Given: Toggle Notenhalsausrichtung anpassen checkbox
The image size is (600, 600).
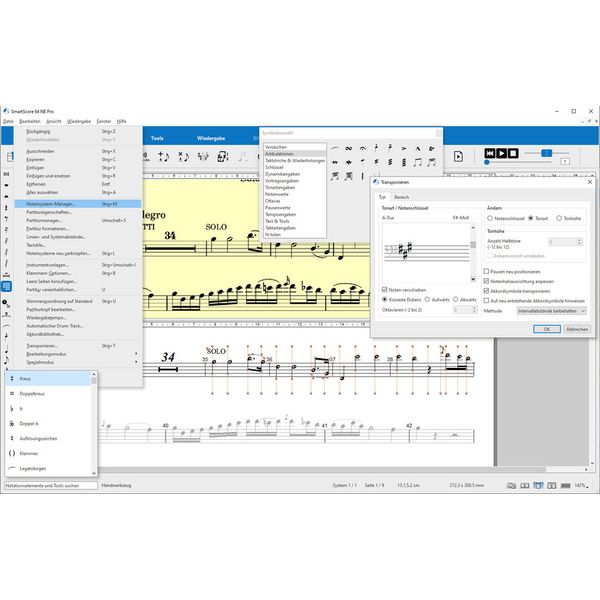Looking at the screenshot, I should (486, 281).
